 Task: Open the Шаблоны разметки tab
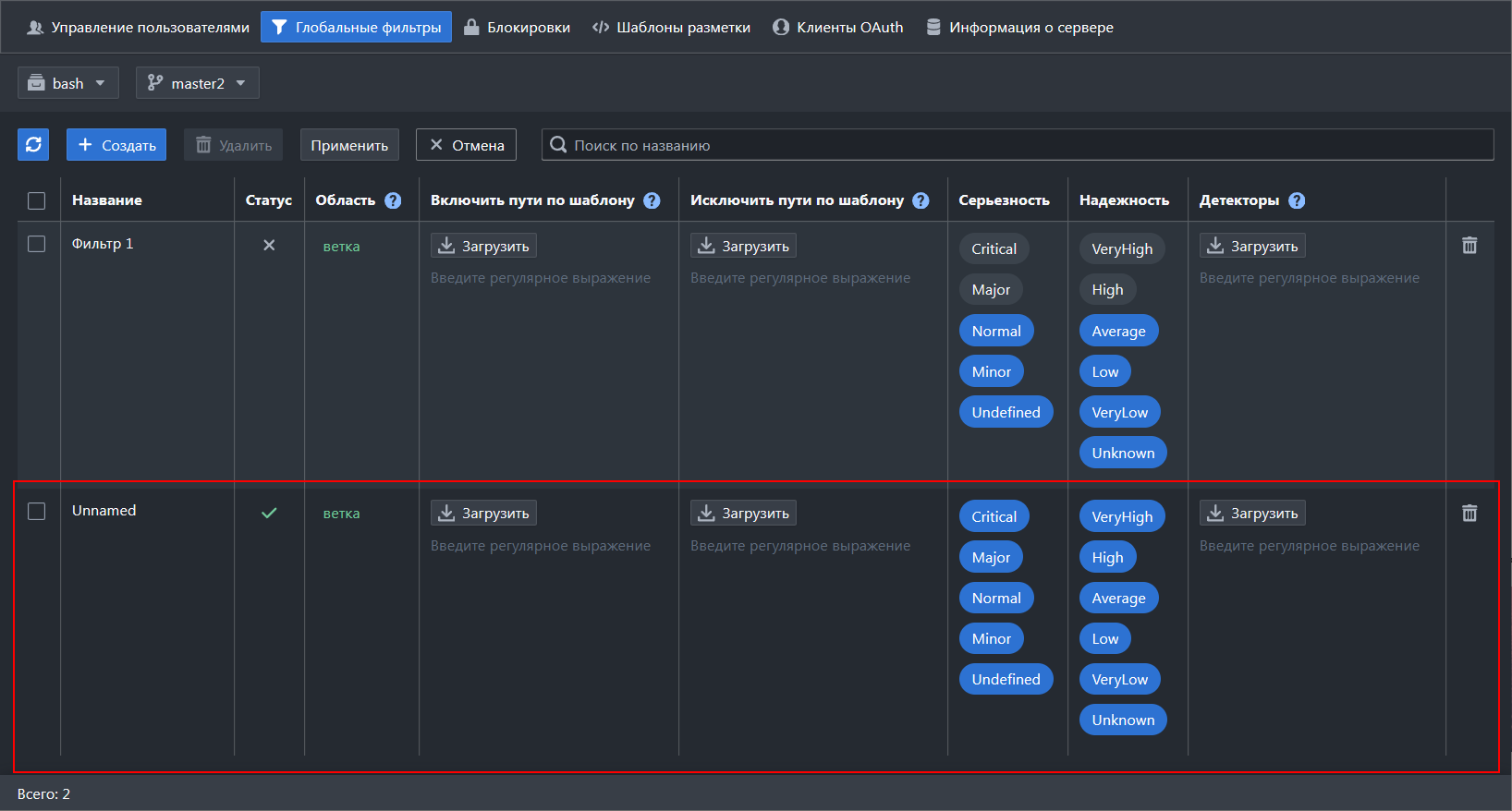(x=672, y=28)
